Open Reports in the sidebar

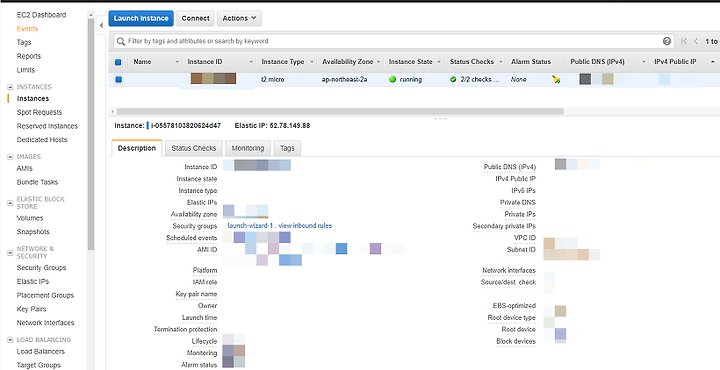28,56
